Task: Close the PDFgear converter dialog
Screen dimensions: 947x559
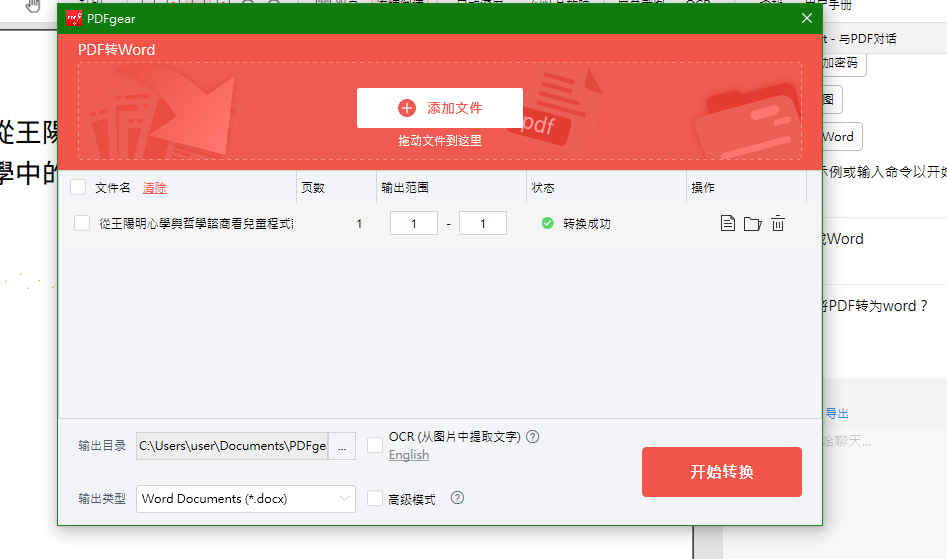Action: tap(807, 18)
